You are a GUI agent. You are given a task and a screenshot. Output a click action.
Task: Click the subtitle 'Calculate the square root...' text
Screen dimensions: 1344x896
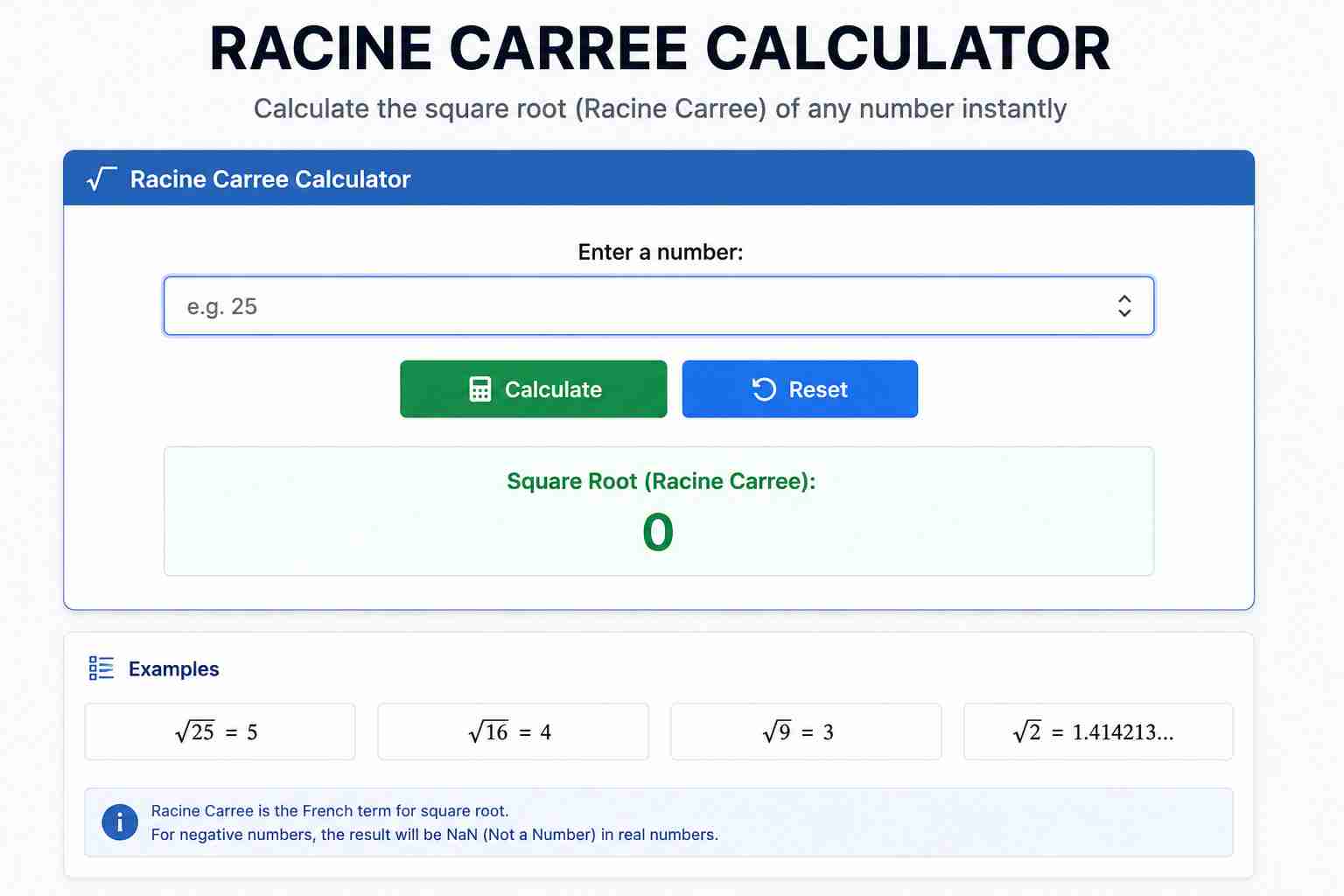660,108
